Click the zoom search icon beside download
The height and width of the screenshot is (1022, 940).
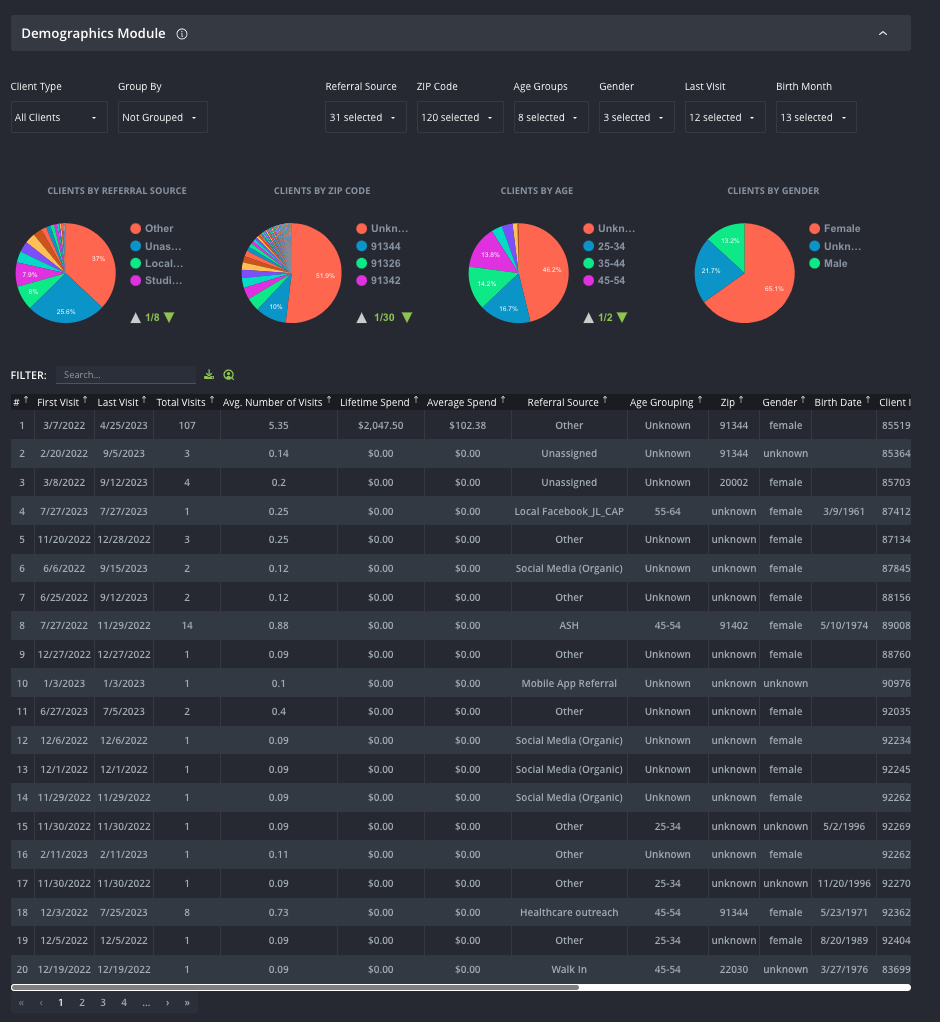pos(229,374)
